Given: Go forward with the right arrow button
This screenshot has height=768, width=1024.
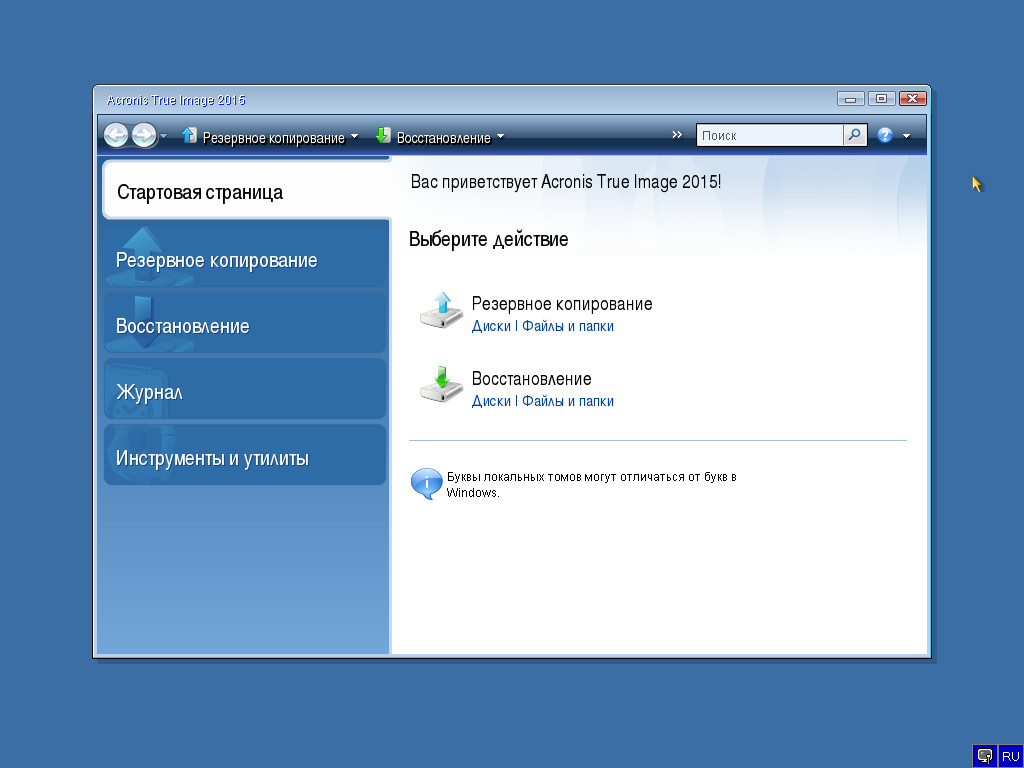Looking at the screenshot, I should point(144,136).
